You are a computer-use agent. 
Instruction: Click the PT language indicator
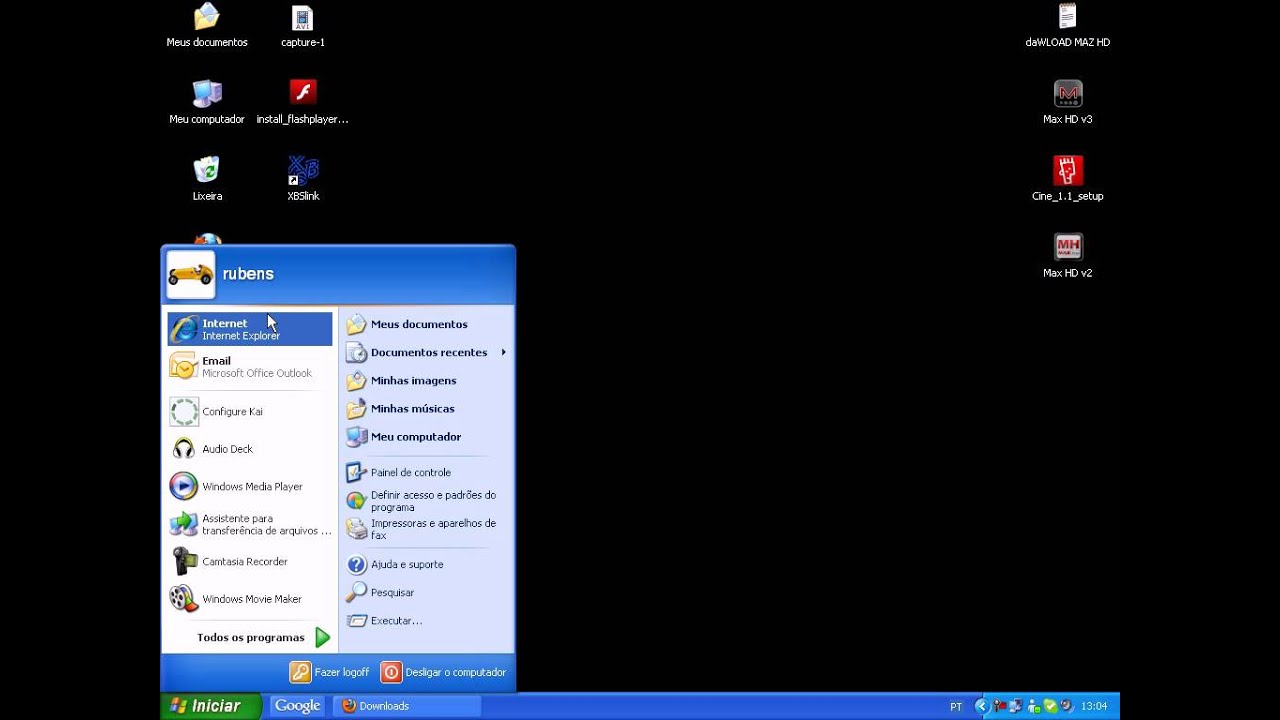click(x=956, y=706)
